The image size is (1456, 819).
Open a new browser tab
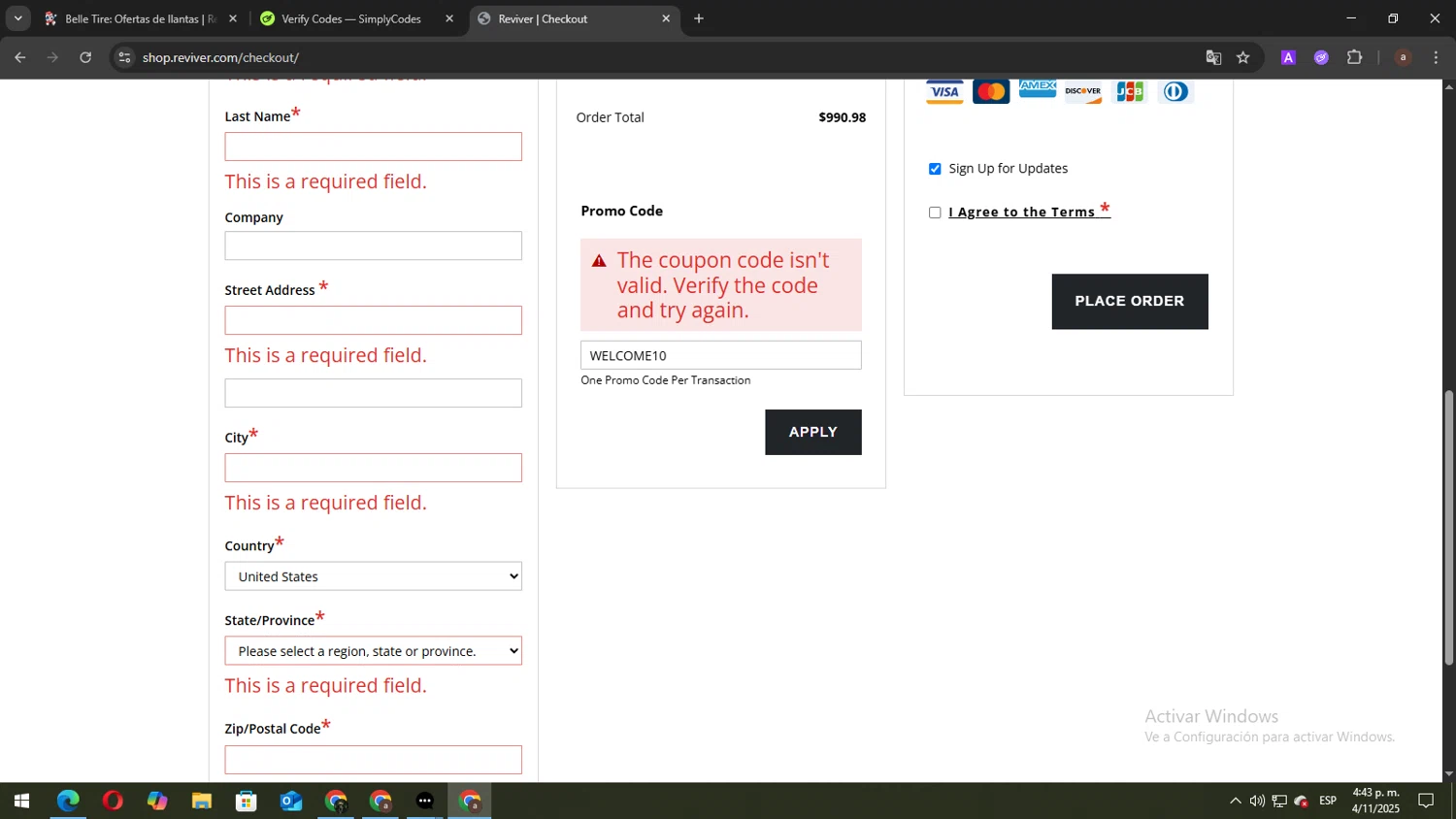click(699, 18)
